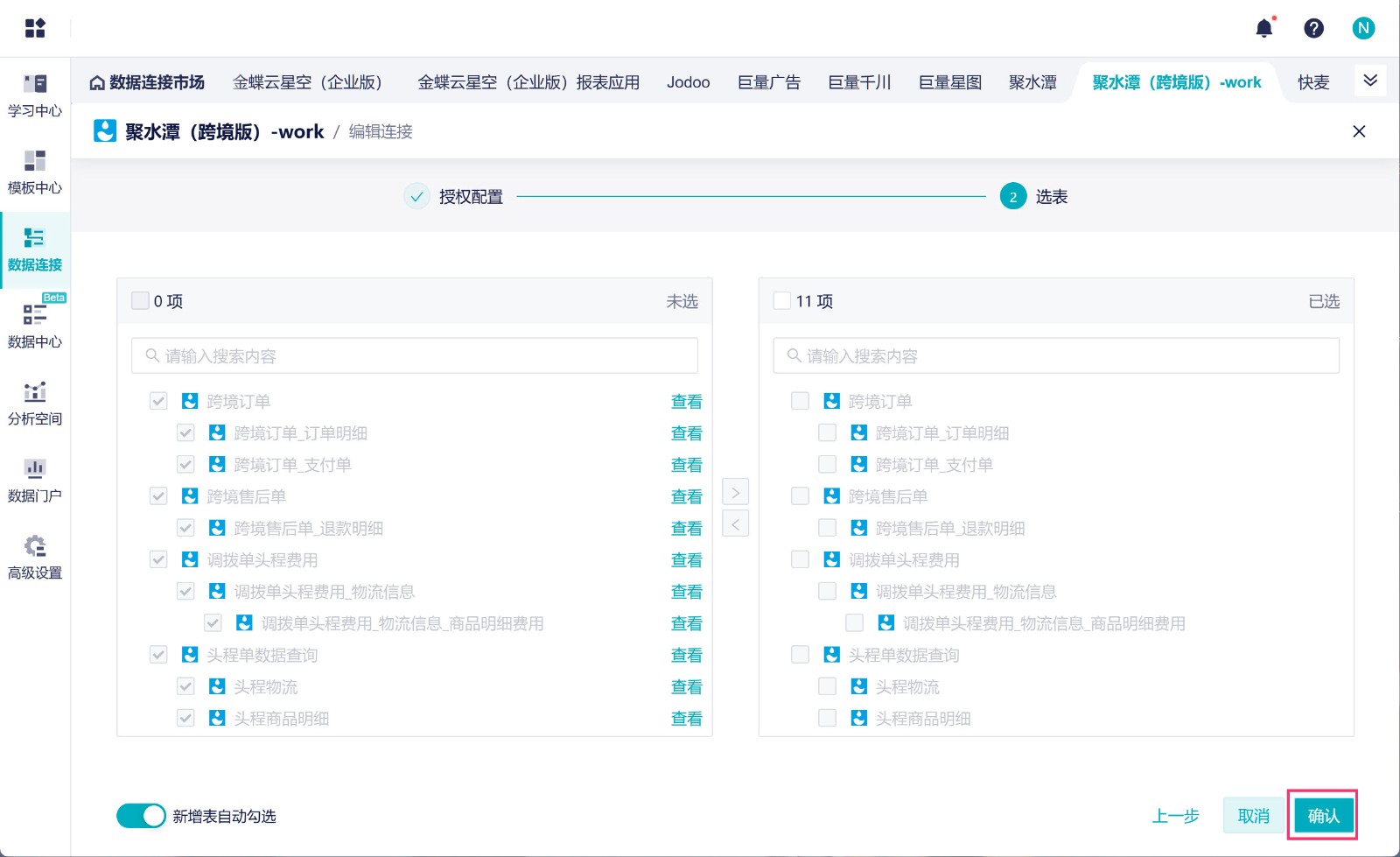The width and height of the screenshot is (1400, 857).
Task: Click 确认 button
Action: pos(1323,816)
